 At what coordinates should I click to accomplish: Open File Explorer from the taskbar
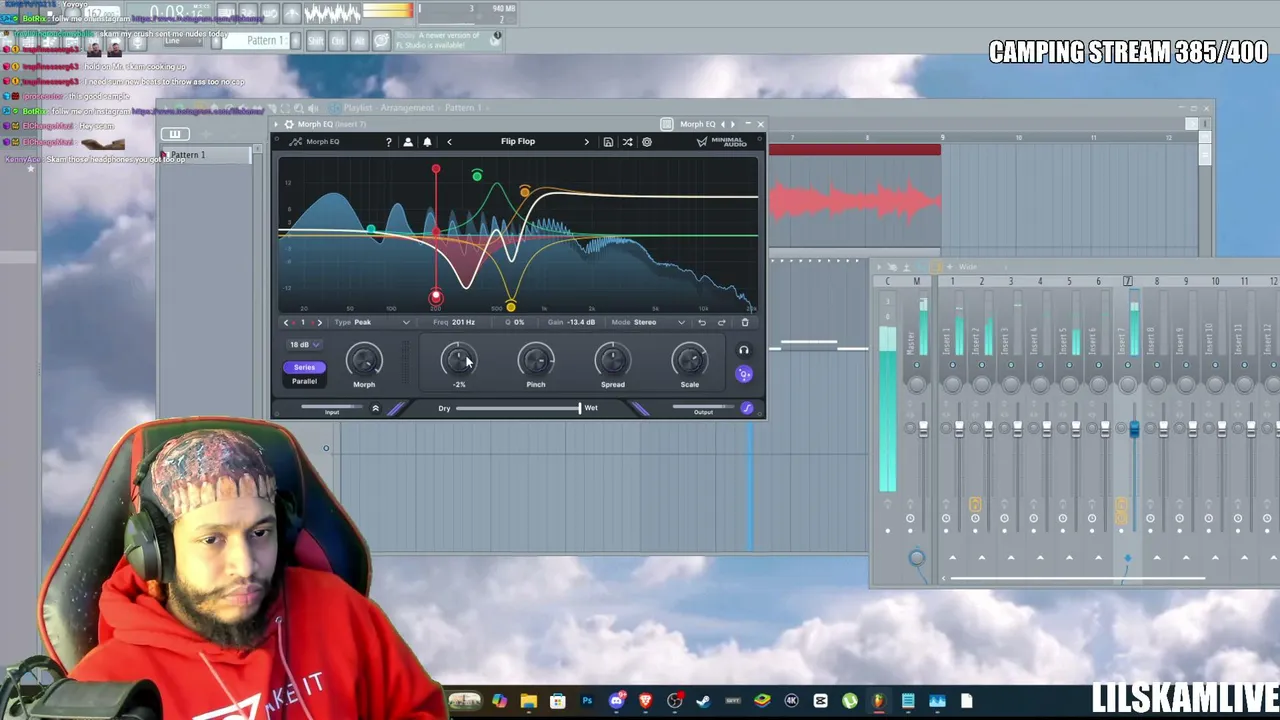pyautogui.click(x=529, y=701)
